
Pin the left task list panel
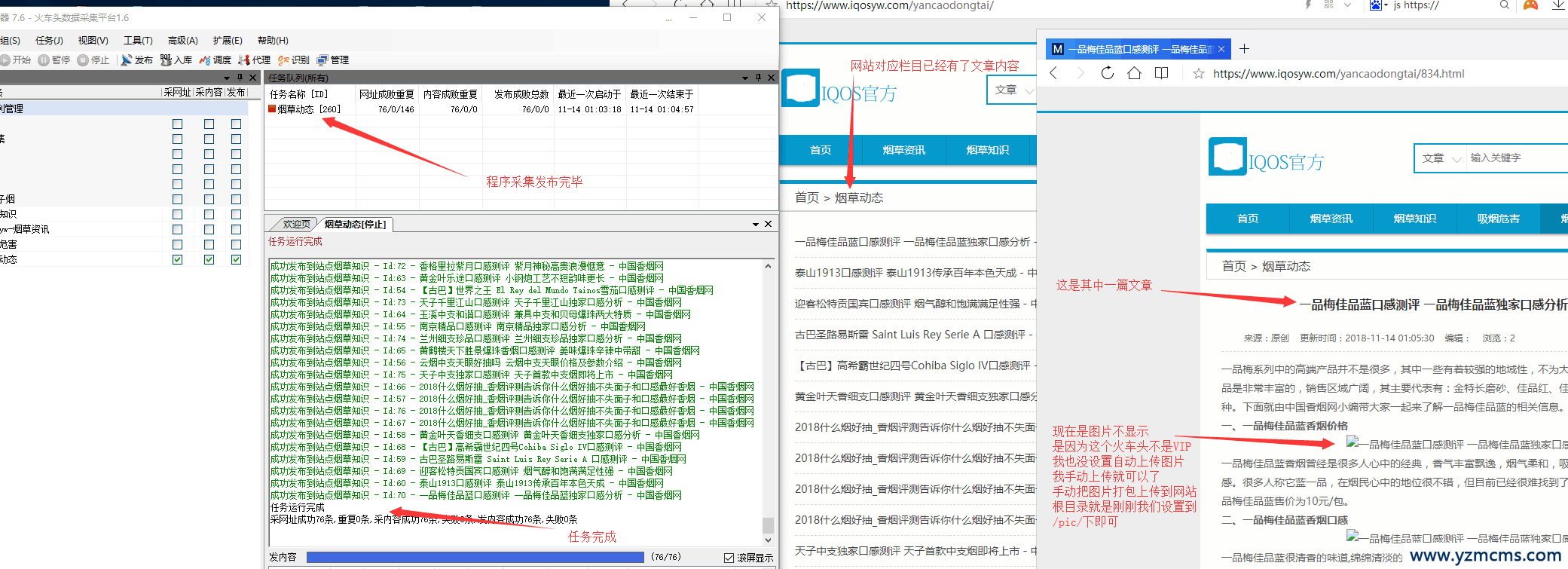240,78
